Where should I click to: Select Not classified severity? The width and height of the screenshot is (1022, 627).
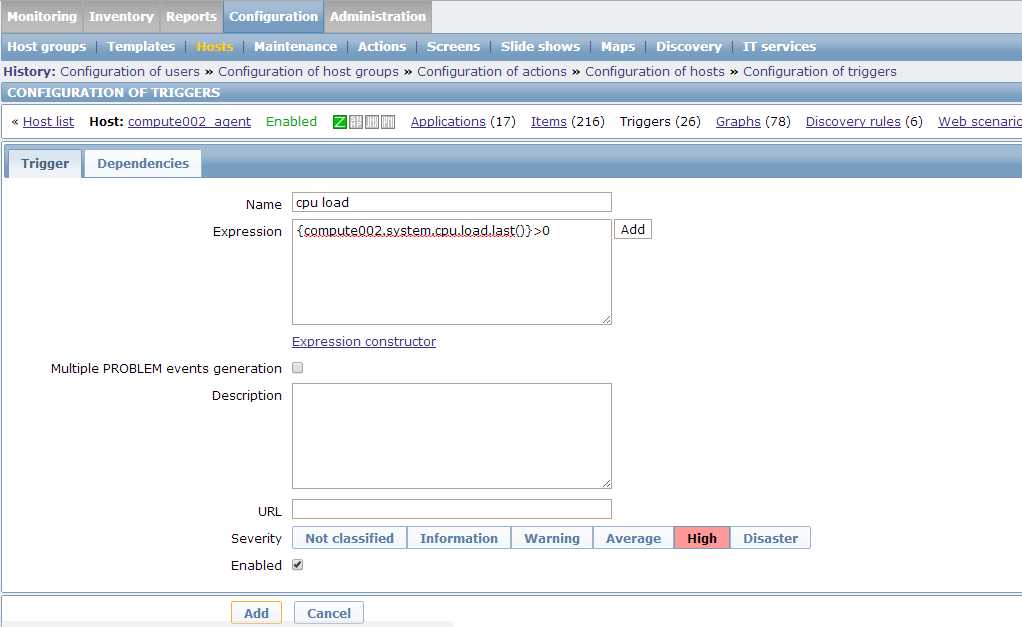click(x=349, y=538)
